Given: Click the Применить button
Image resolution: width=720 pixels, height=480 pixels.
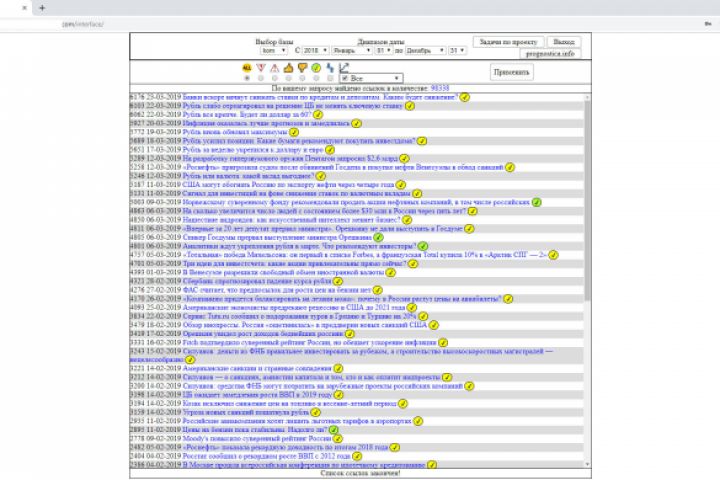Looking at the screenshot, I should click(512, 72).
